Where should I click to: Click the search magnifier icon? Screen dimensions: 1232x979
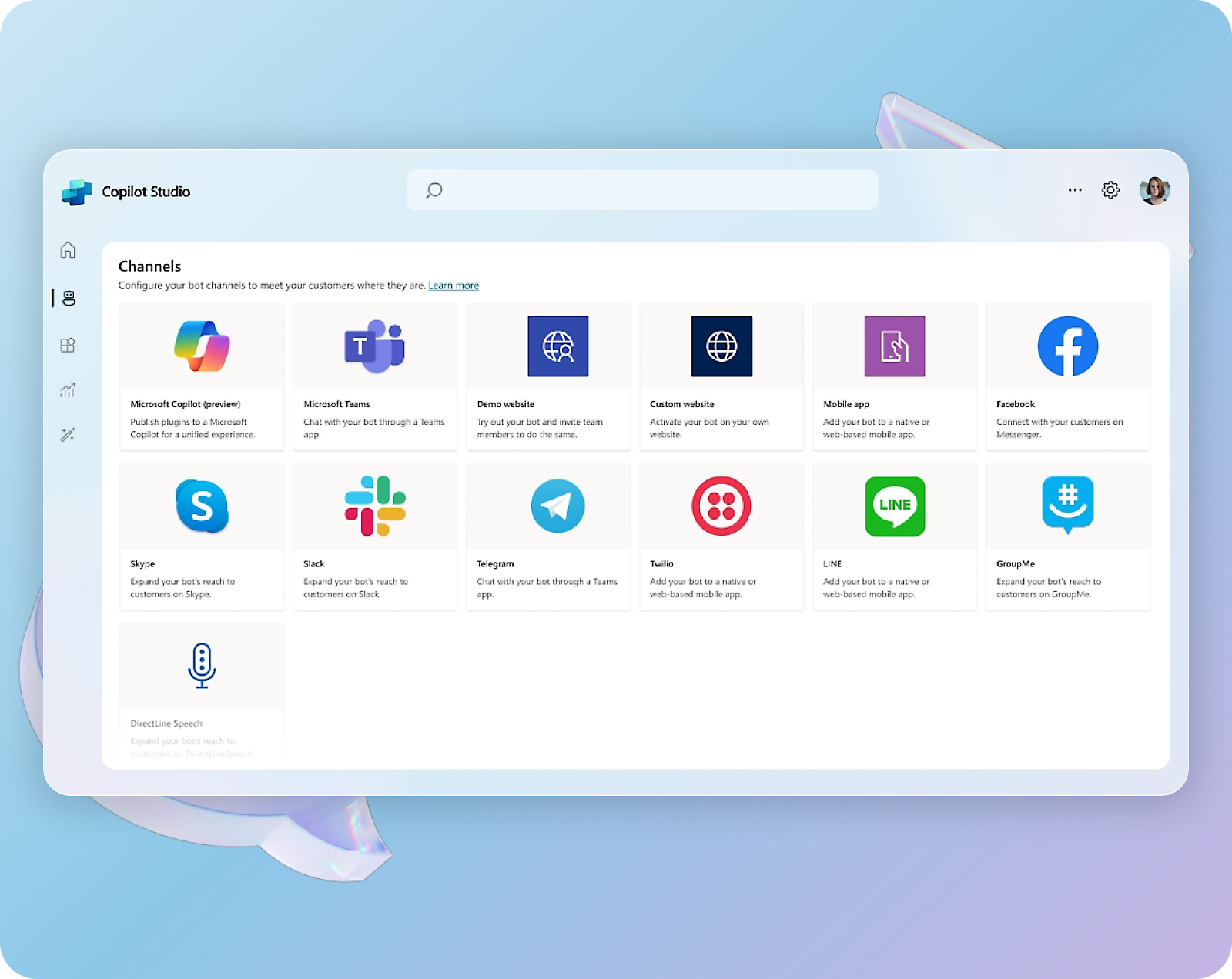point(434,190)
